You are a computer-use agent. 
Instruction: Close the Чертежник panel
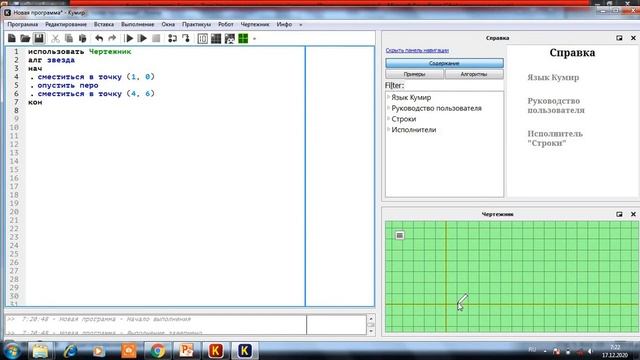tap(633, 214)
